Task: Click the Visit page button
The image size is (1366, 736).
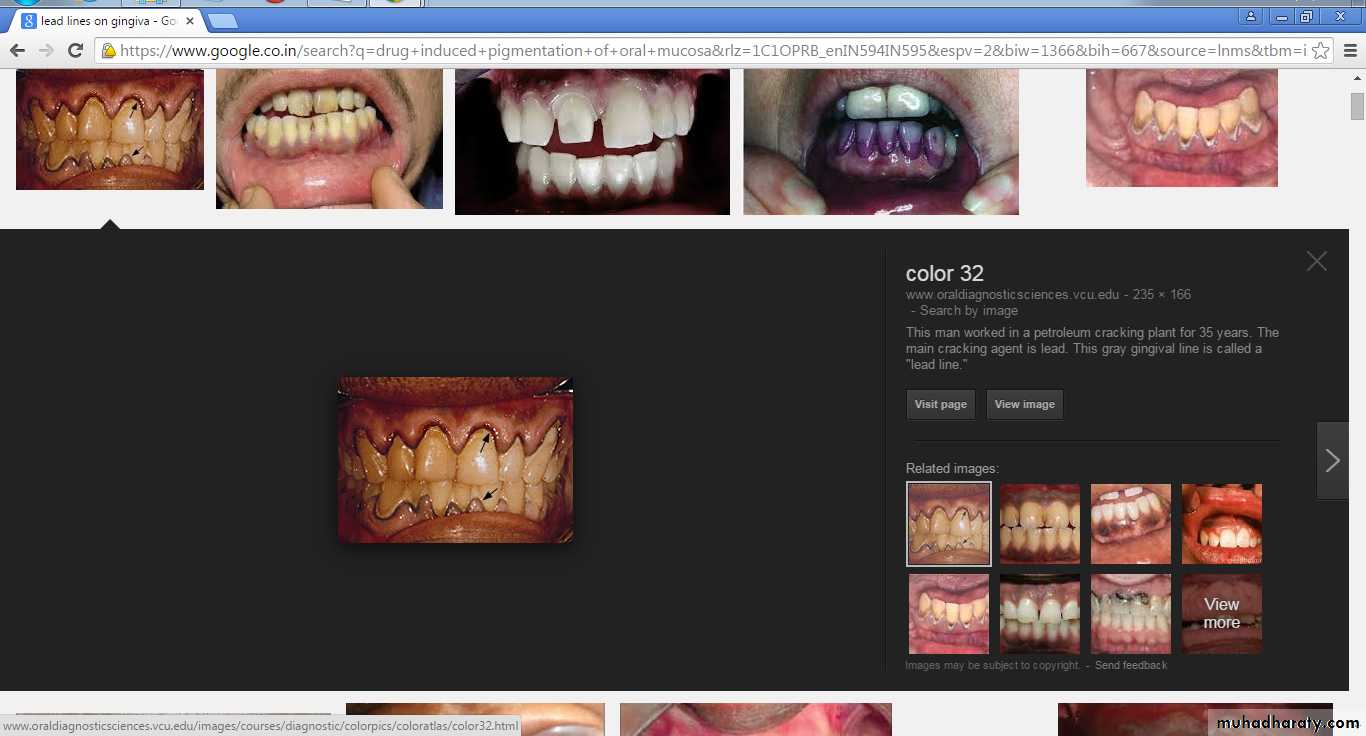Action: pos(940,404)
